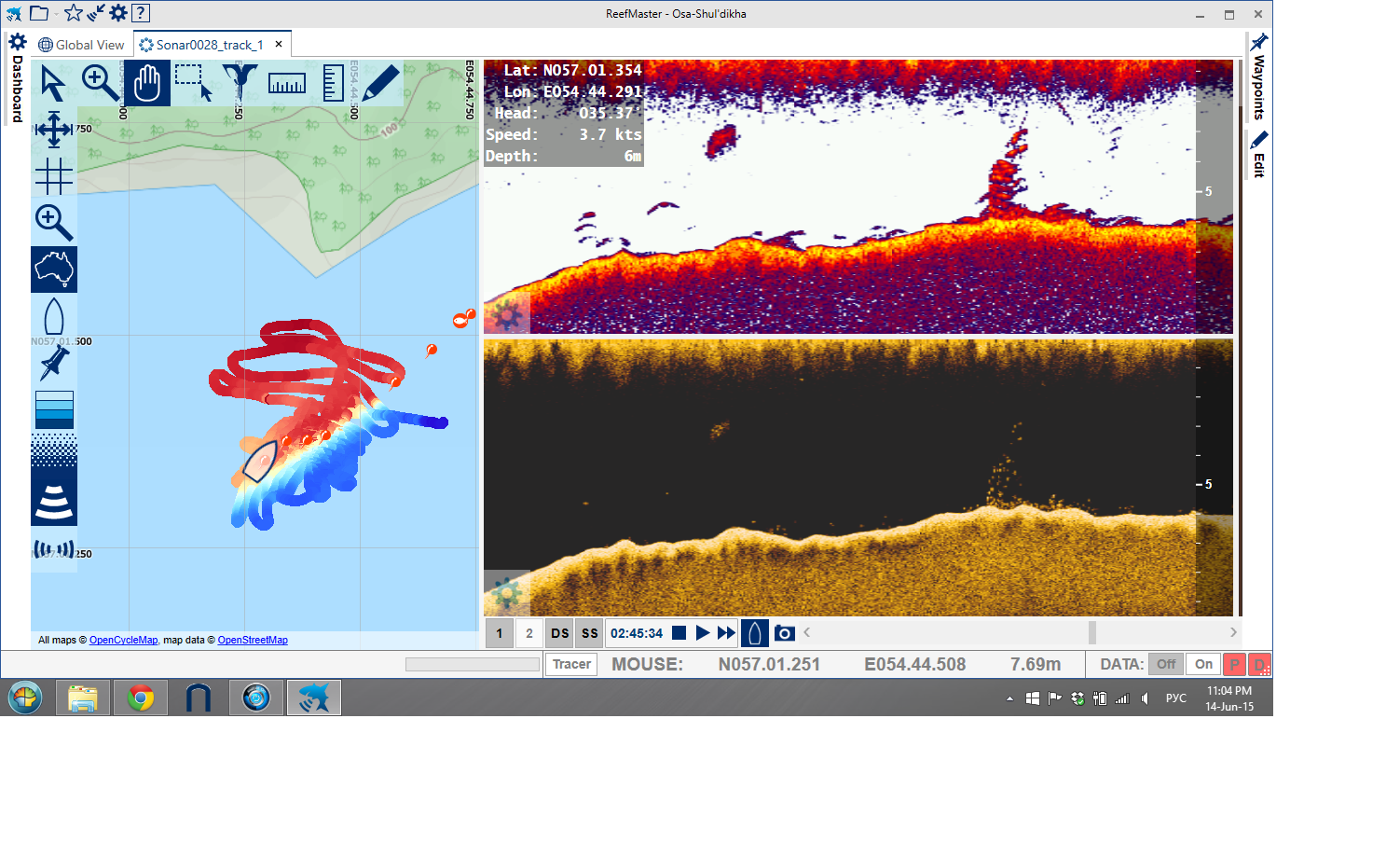
Task: Click the sonar import icon in the title bar
Action: coord(96,13)
